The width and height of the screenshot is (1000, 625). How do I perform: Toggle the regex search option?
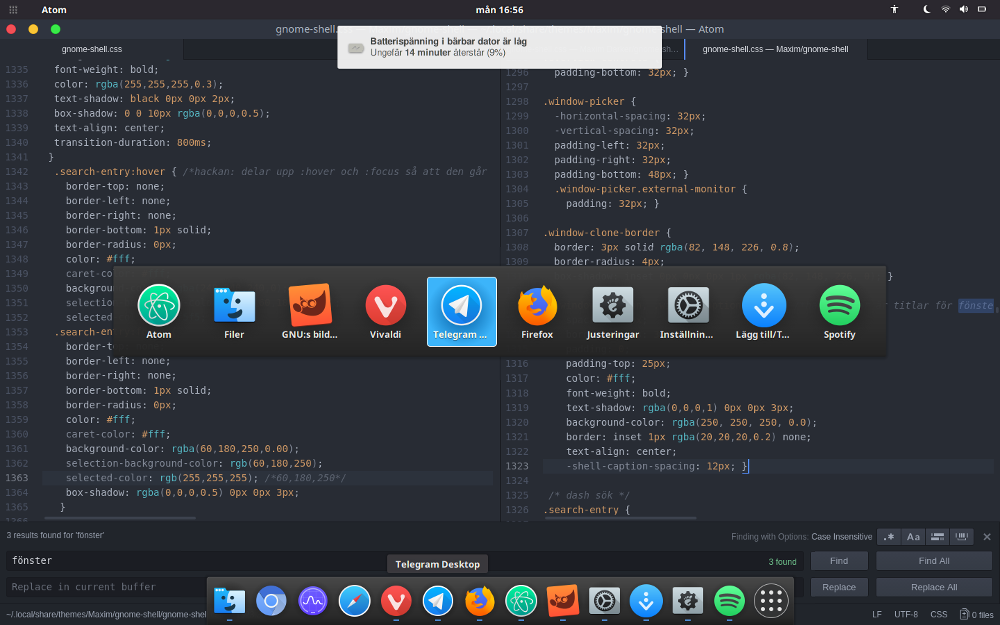click(889, 537)
